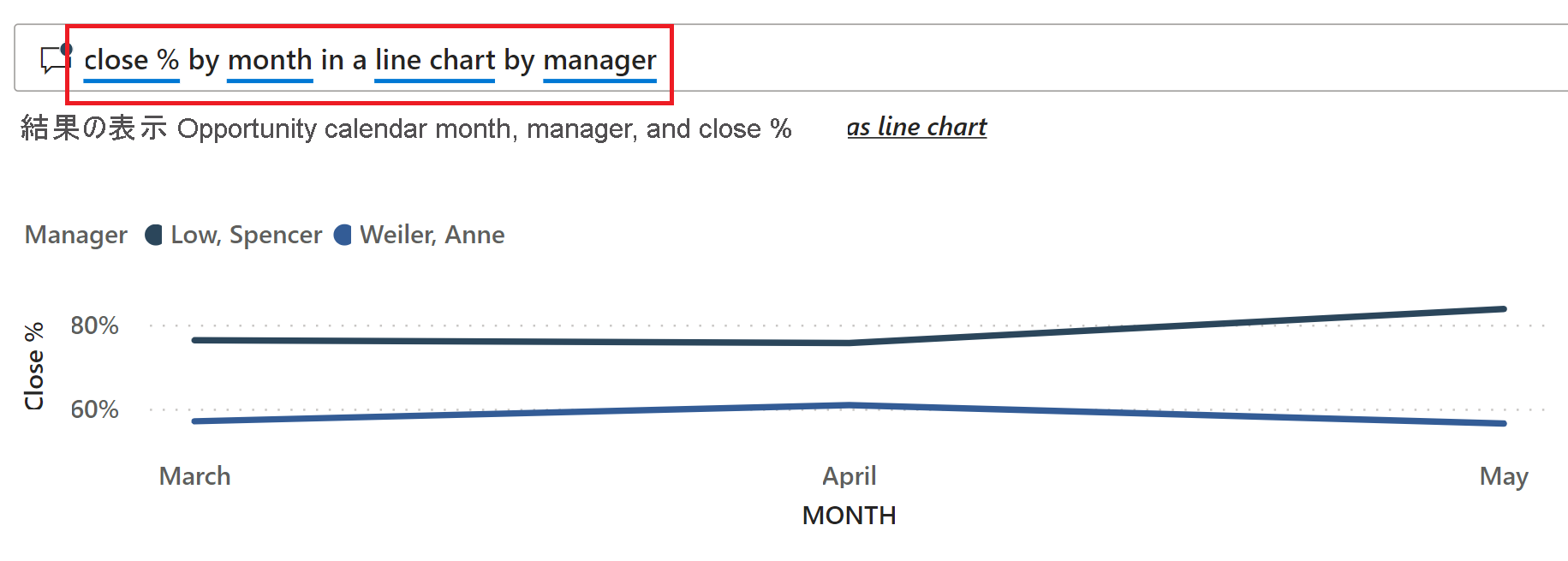Select the dark Low, Spencer line in the chart
This screenshot has width=1568, height=561.
[514, 341]
